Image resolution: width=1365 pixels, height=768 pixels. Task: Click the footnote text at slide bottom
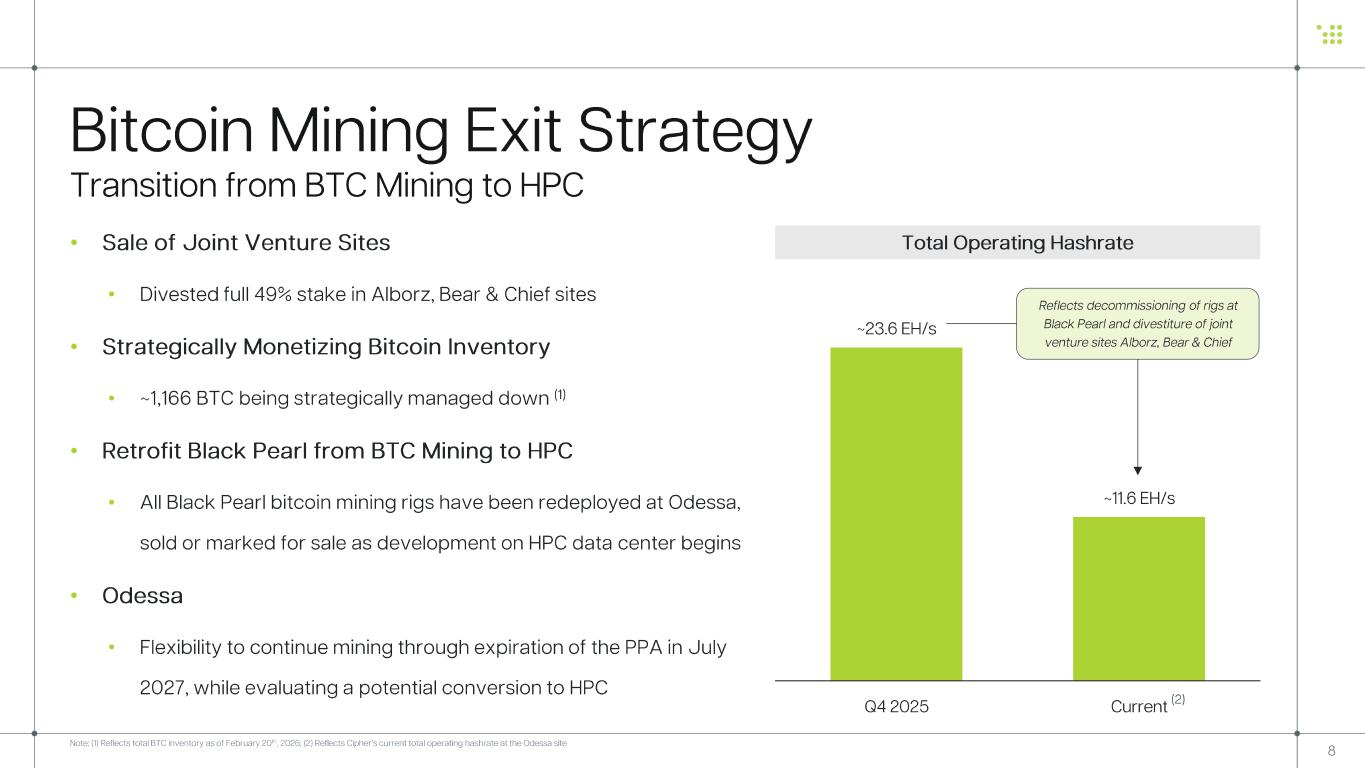319,744
